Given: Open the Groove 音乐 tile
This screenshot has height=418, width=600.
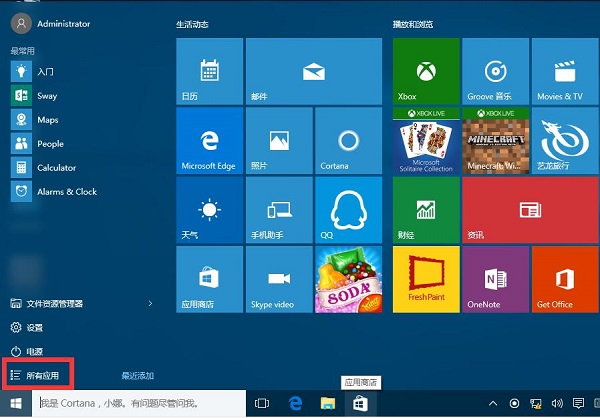Looking at the screenshot, I should (x=496, y=71).
